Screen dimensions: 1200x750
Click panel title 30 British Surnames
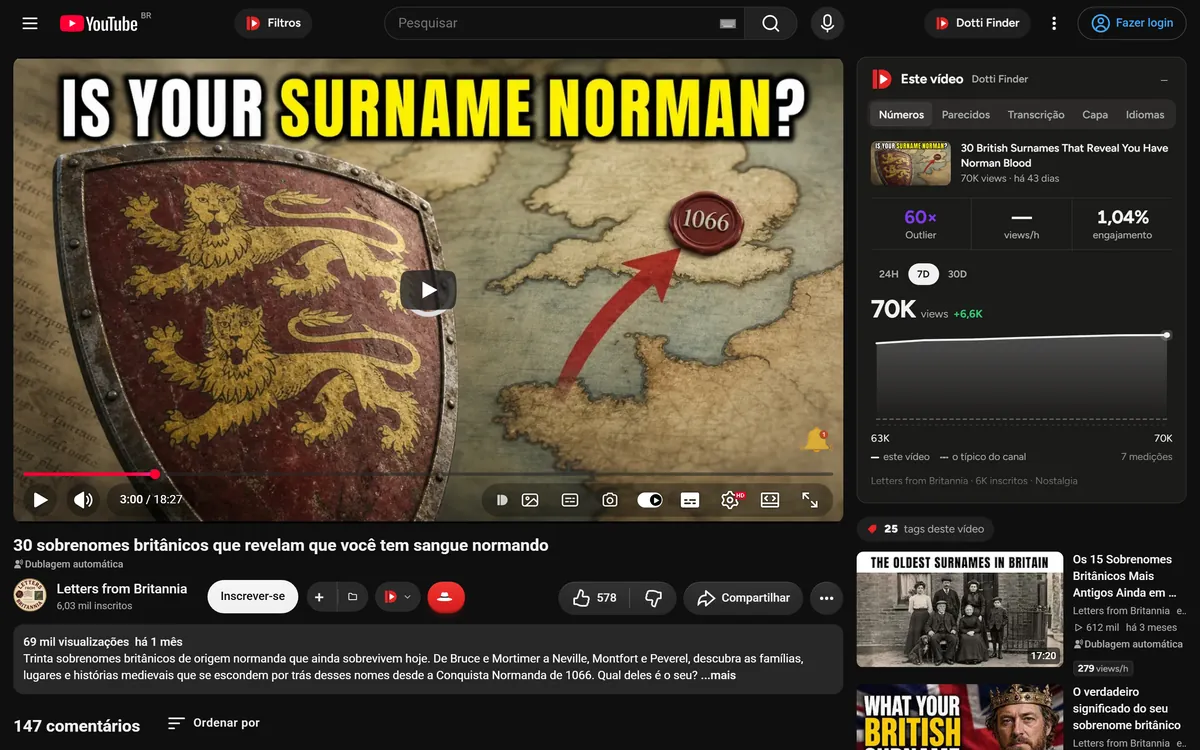(1064, 155)
